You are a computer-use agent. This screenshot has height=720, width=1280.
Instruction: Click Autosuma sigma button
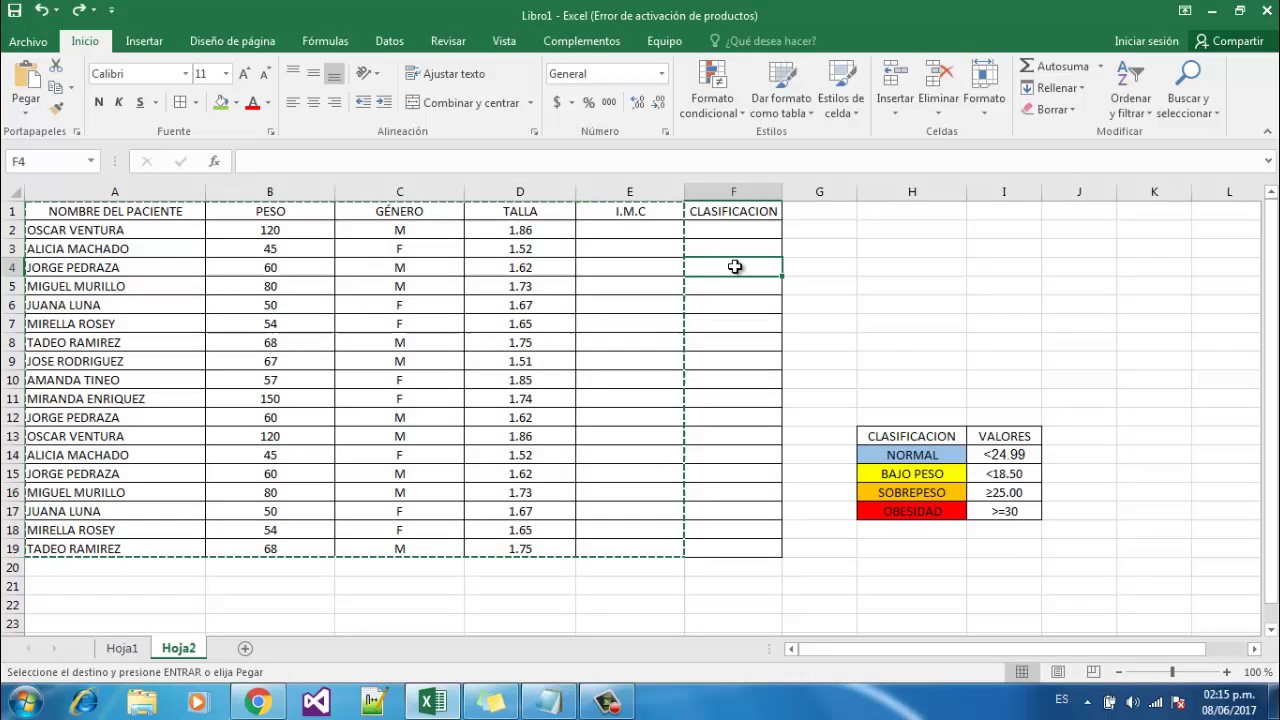click(1054, 66)
